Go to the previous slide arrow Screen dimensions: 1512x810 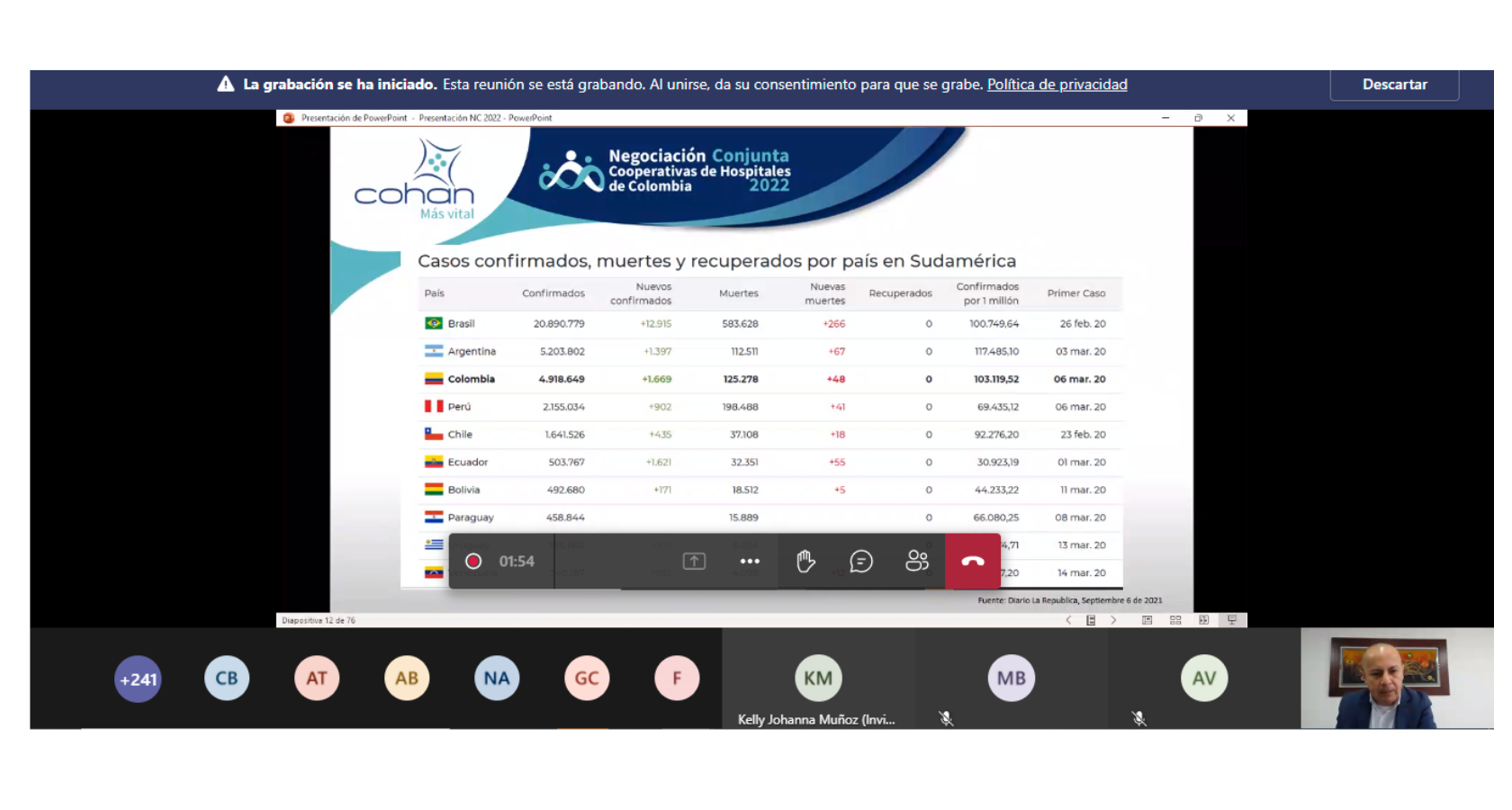tap(1068, 620)
